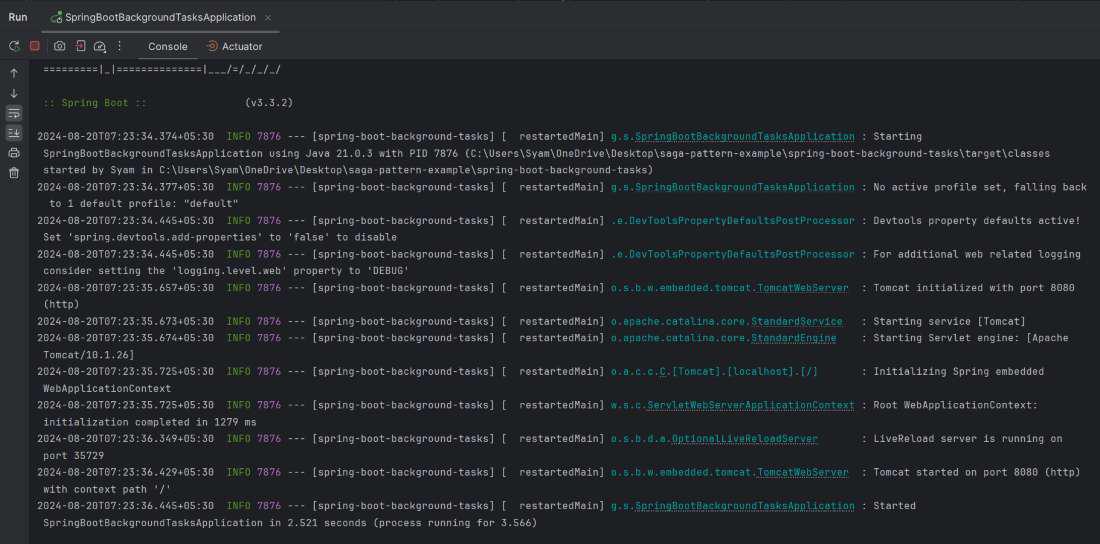Print the console output
This screenshot has height=544, width=1100.
(x=14, y=153)
